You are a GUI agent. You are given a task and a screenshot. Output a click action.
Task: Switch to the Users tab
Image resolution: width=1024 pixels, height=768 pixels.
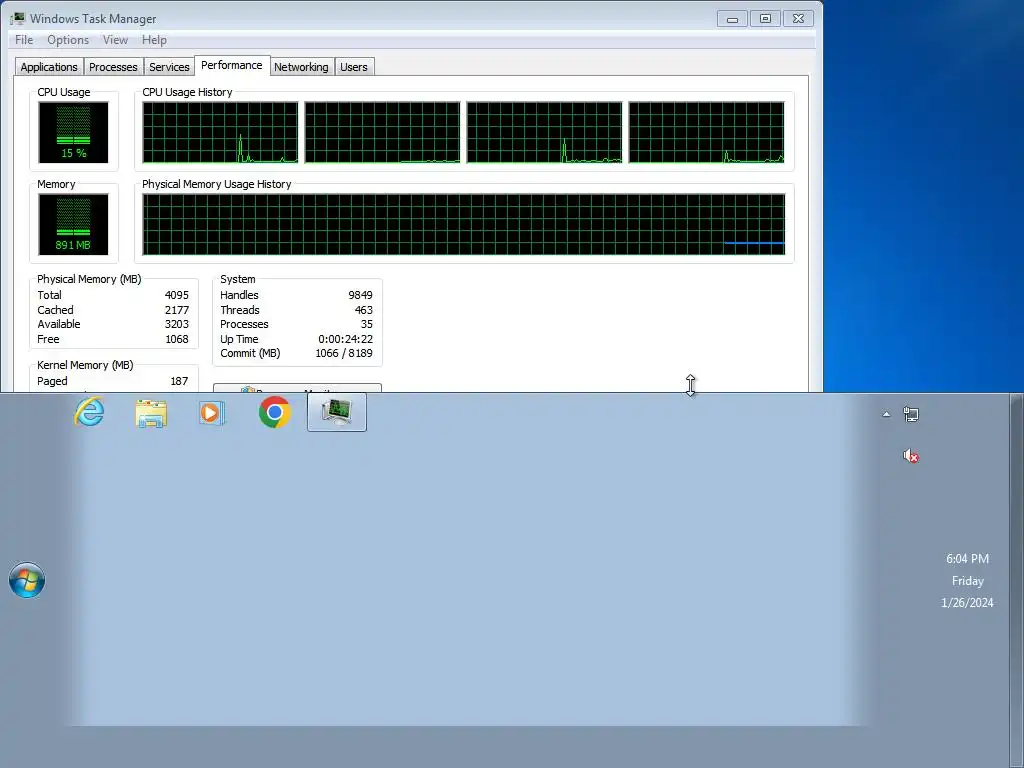click(354, 67)
